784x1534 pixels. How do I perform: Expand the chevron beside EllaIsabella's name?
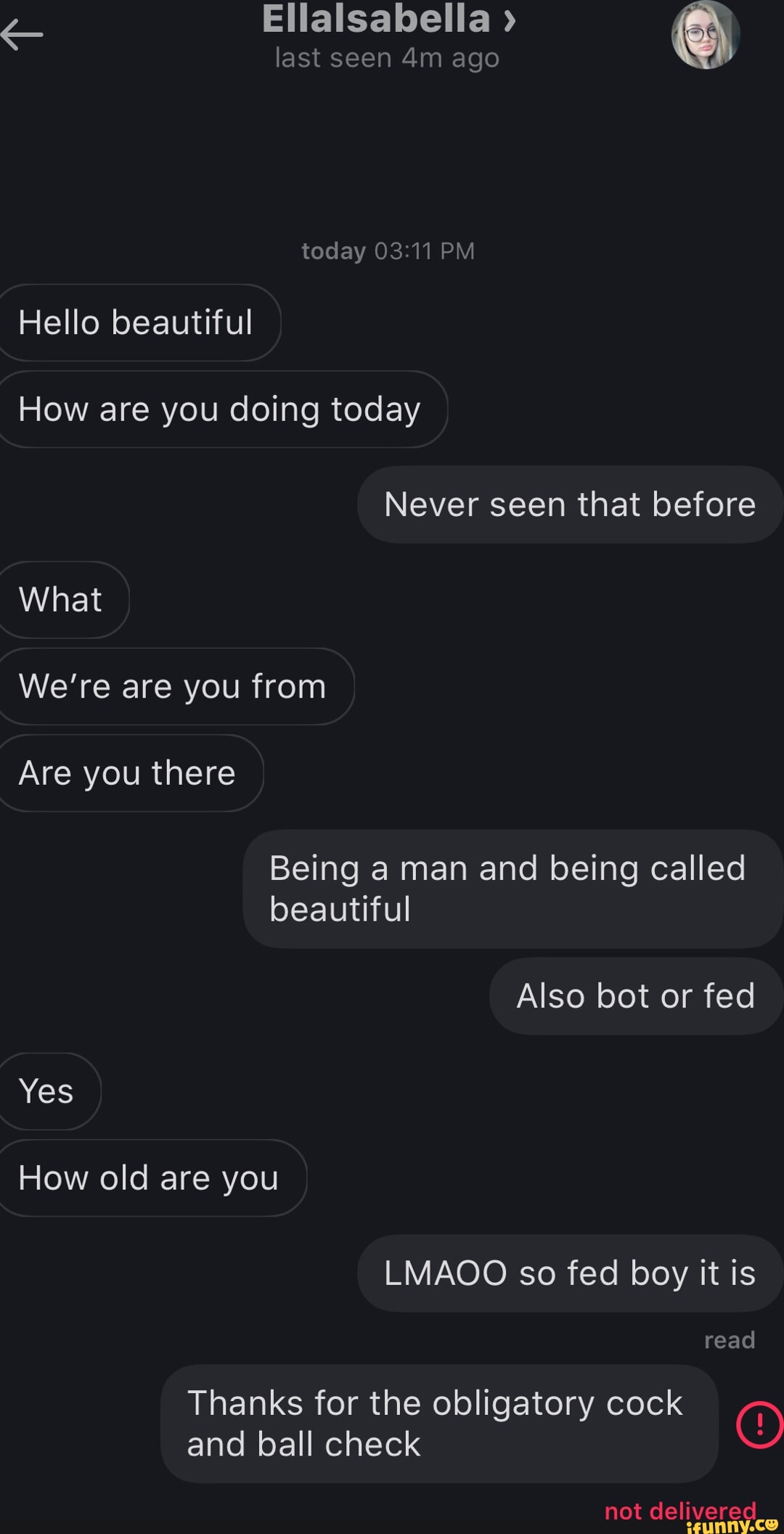510,20
